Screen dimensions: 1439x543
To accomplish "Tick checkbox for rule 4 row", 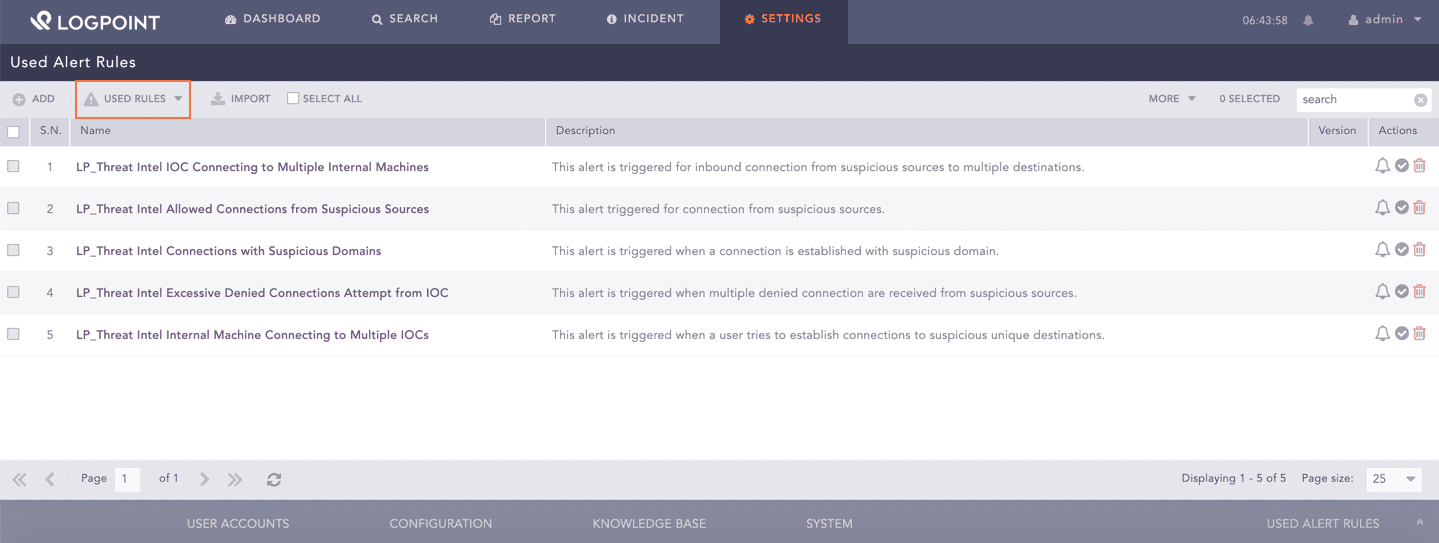I will click(13, 293).
